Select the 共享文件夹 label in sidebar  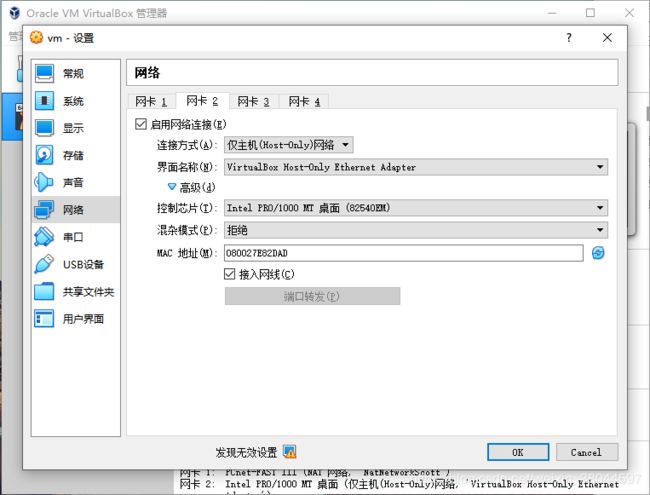(x=88, y=292)
